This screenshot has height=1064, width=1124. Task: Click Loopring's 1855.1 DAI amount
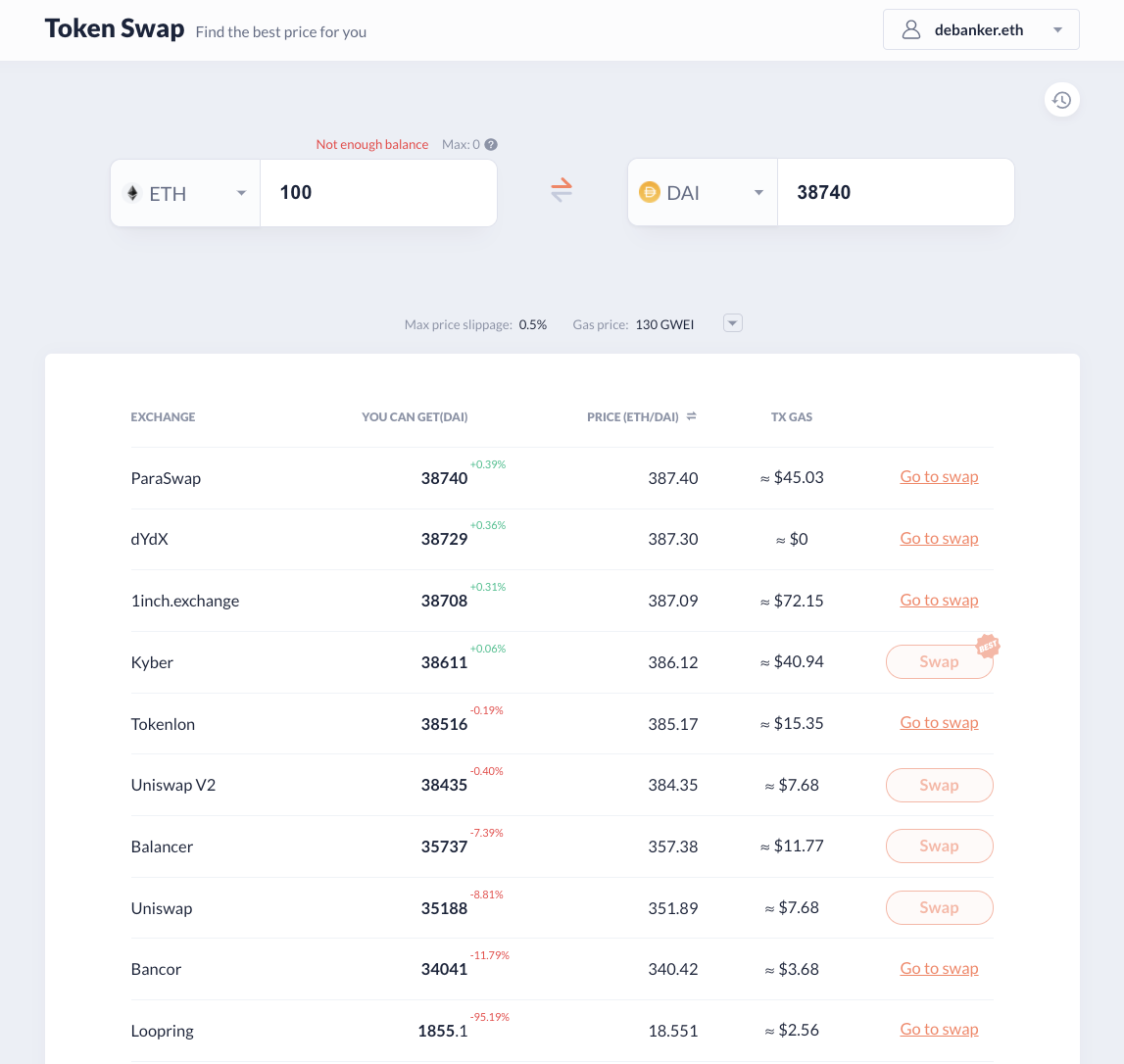443,1031
